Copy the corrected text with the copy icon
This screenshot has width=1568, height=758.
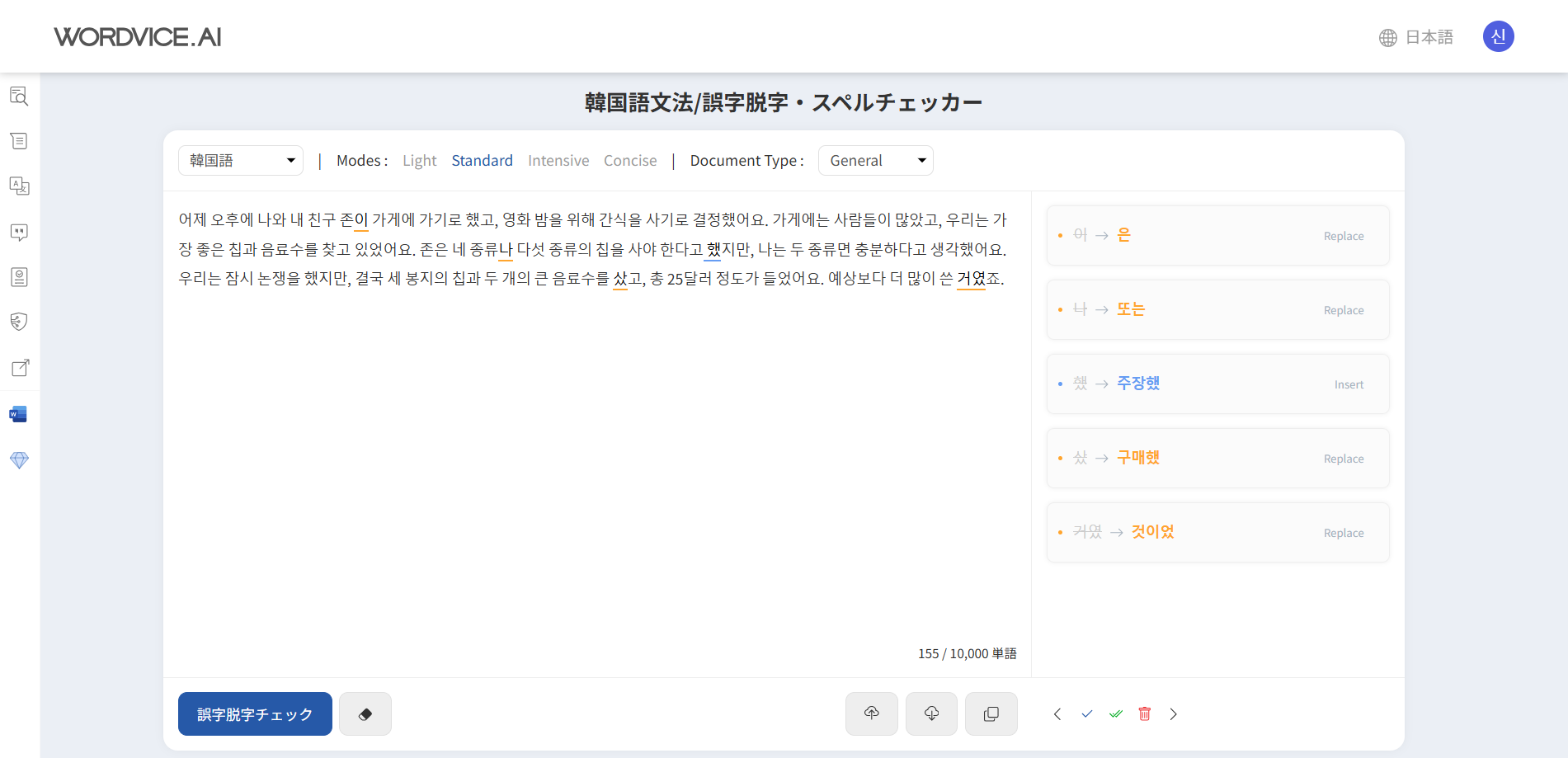(x=991, y=713)
